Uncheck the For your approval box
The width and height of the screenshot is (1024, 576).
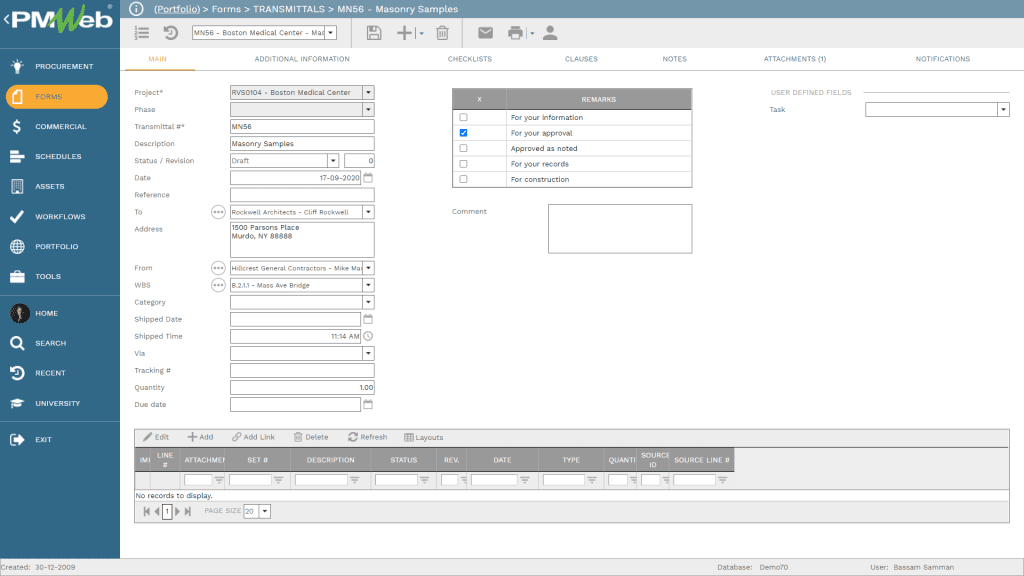(464, 133)
